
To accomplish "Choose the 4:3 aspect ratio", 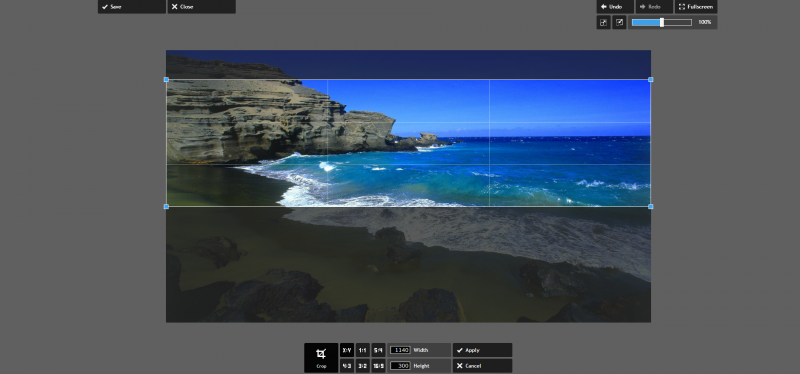I will (347, 366).
